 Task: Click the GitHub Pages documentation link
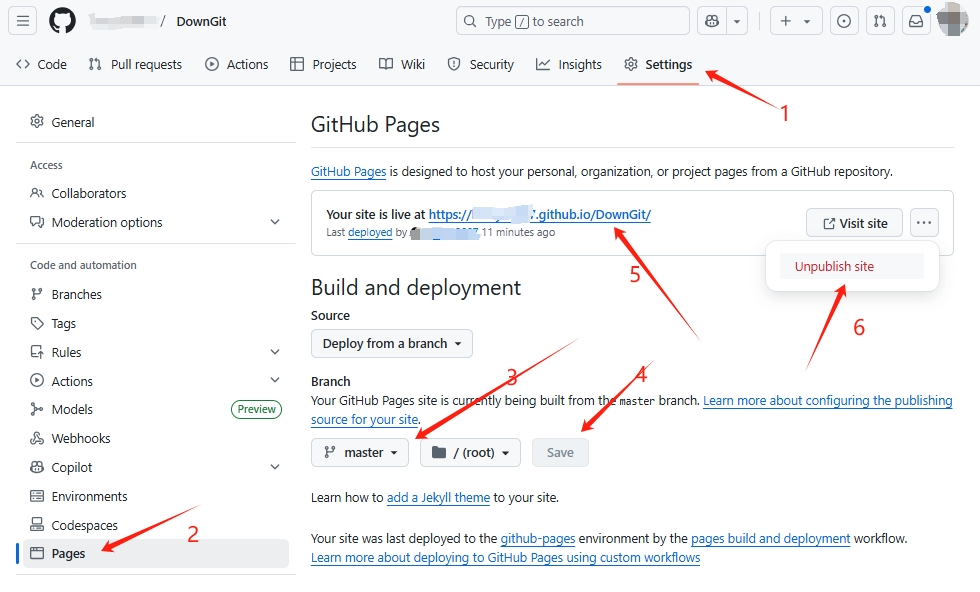(348, 171)
